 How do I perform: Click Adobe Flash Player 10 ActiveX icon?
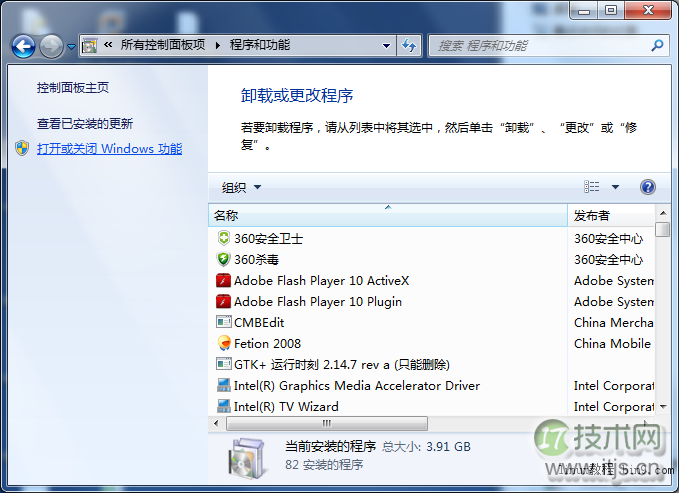click(x=223, y=280)
